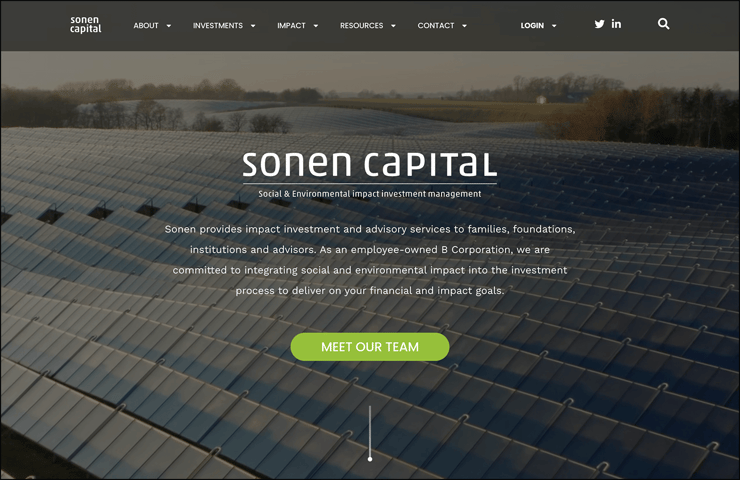Click the LOGIN link
The height and width of the screenshot is (480, 740).
coord(532,25)
